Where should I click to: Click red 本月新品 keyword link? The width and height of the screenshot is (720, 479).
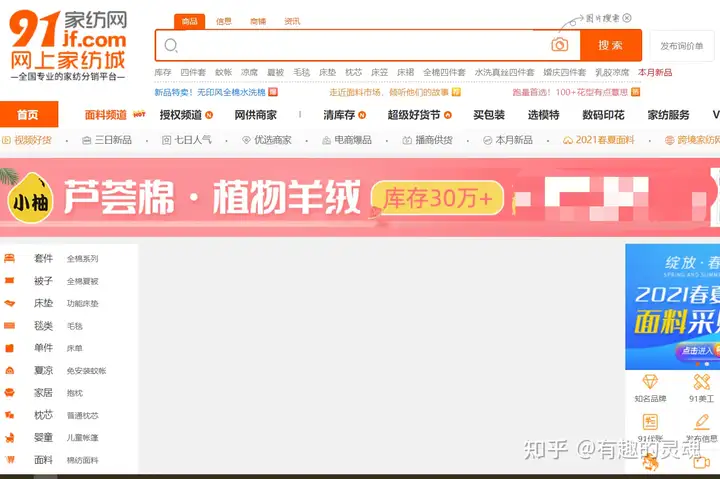pyautogui.click(x=655, y=72)
